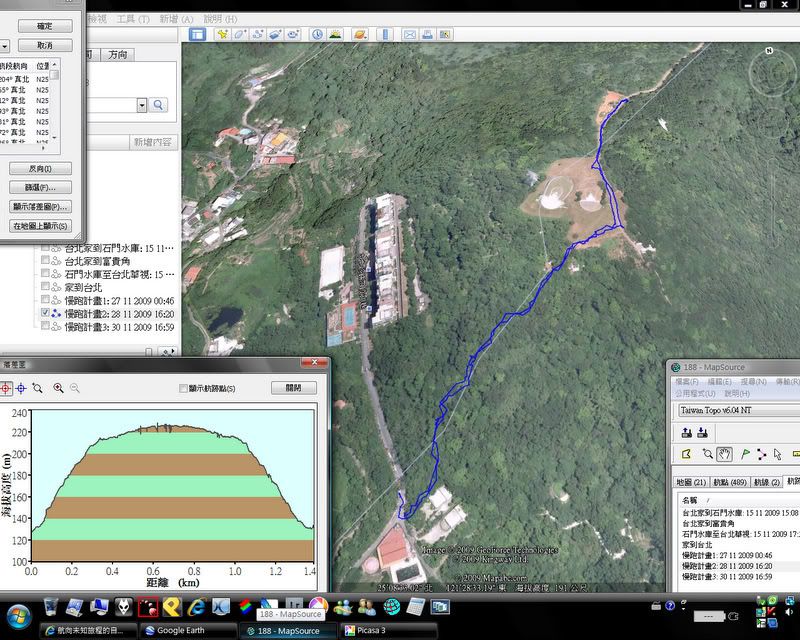
Task: Click Google Earth in the Windows taskbar
Action: point(180,631)
